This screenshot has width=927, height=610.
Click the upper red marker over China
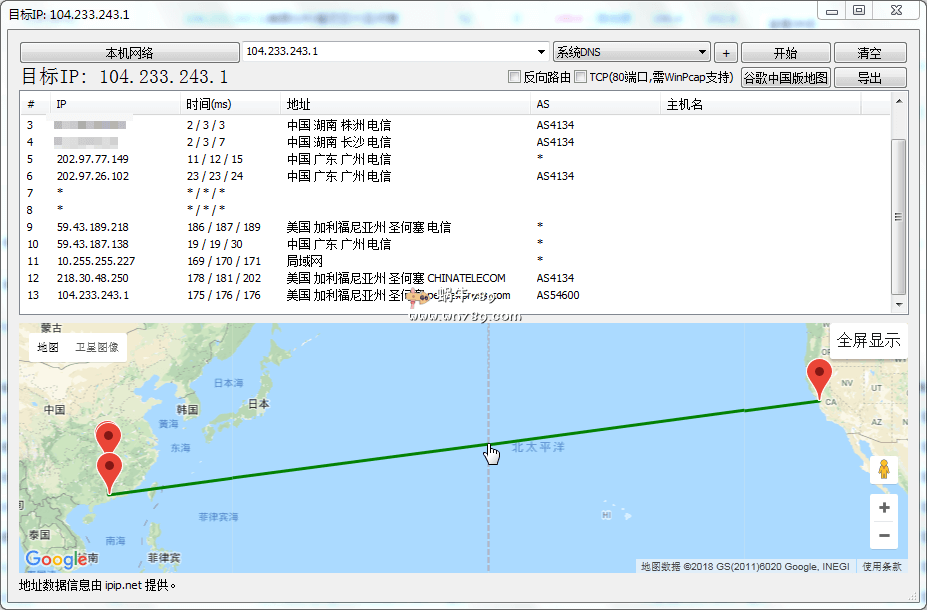108,437
